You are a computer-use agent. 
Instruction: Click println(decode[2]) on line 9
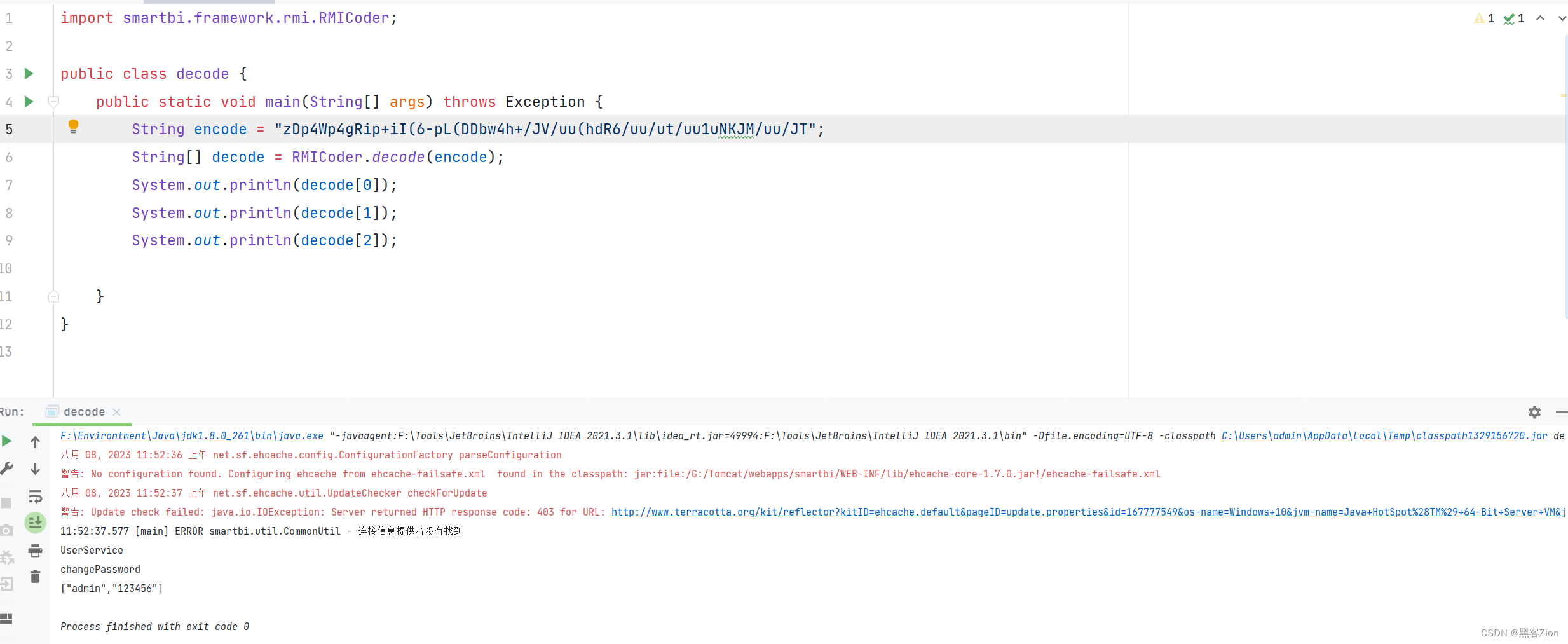click(264, 240)
